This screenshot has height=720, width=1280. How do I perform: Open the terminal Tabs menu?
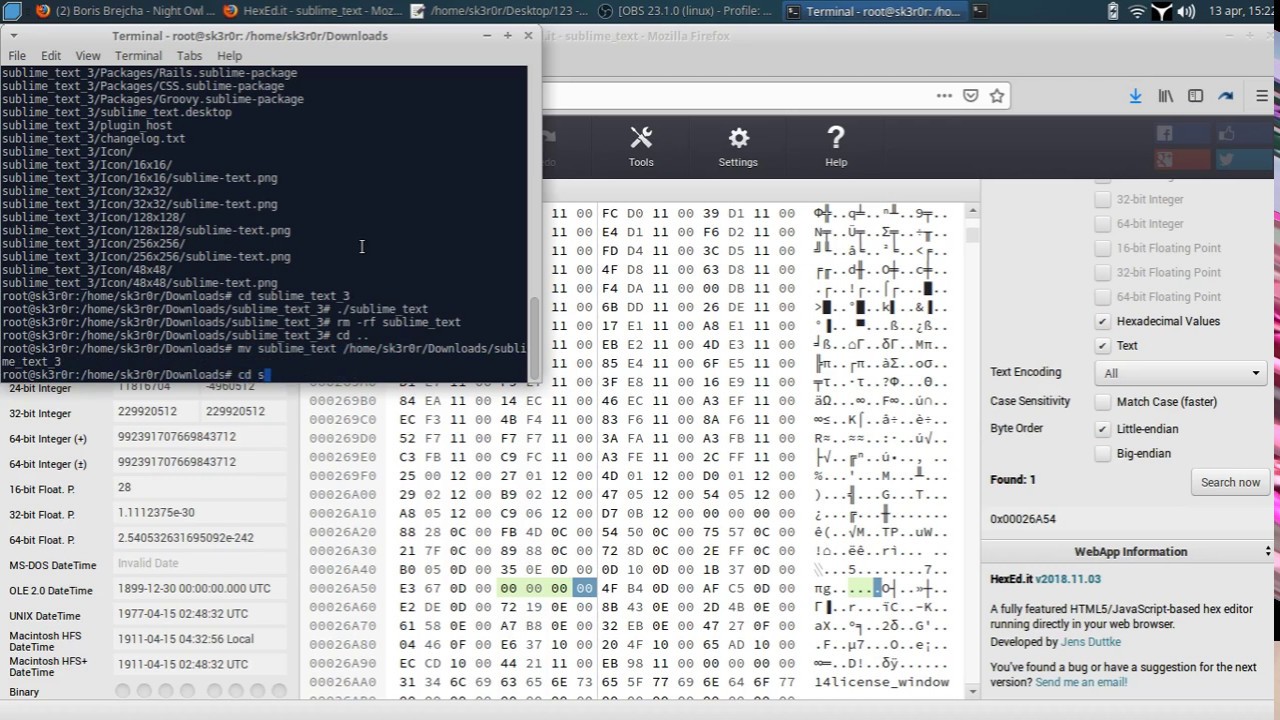coord(189,56)
